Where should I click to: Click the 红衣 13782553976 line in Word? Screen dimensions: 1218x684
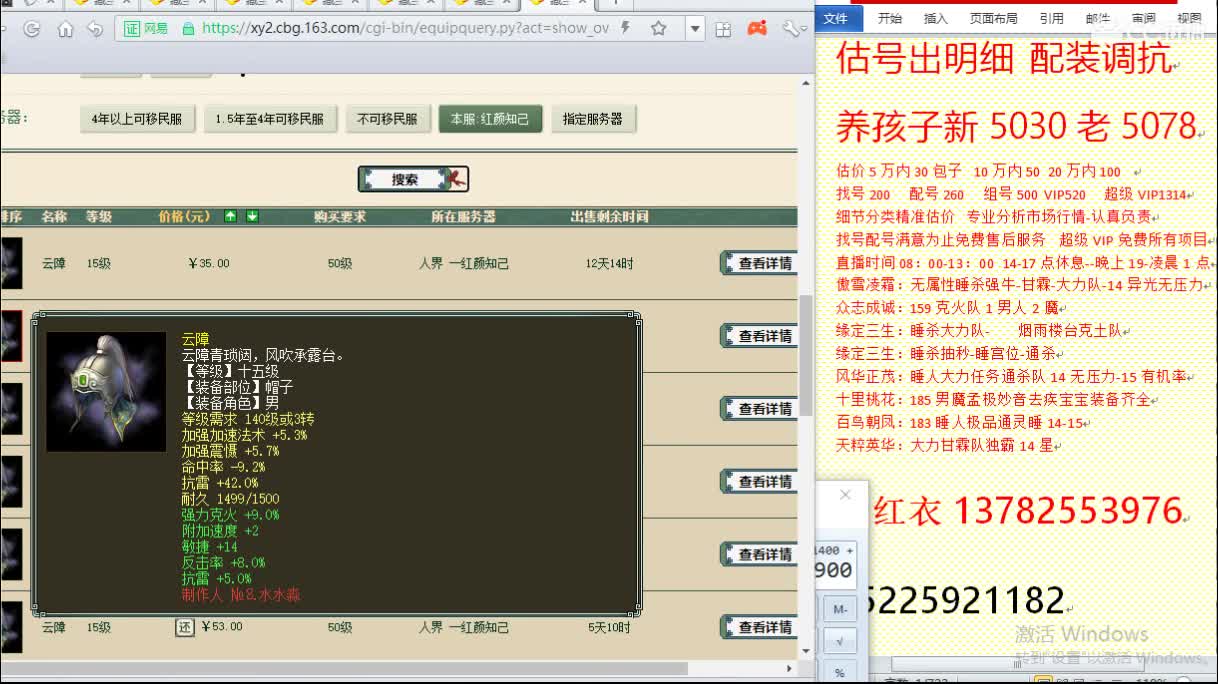tap(1029, 511)
